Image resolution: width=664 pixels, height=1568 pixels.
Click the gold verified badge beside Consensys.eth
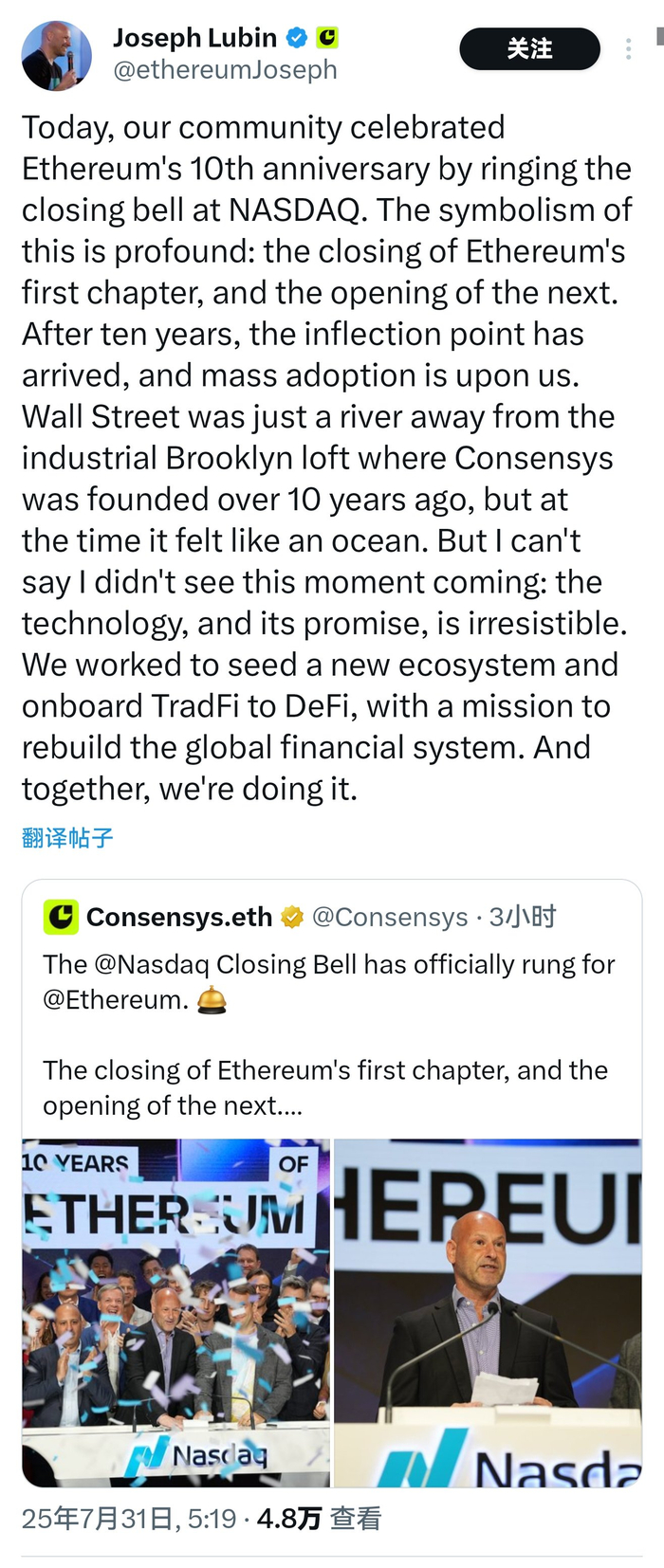[x=291, y=917]
